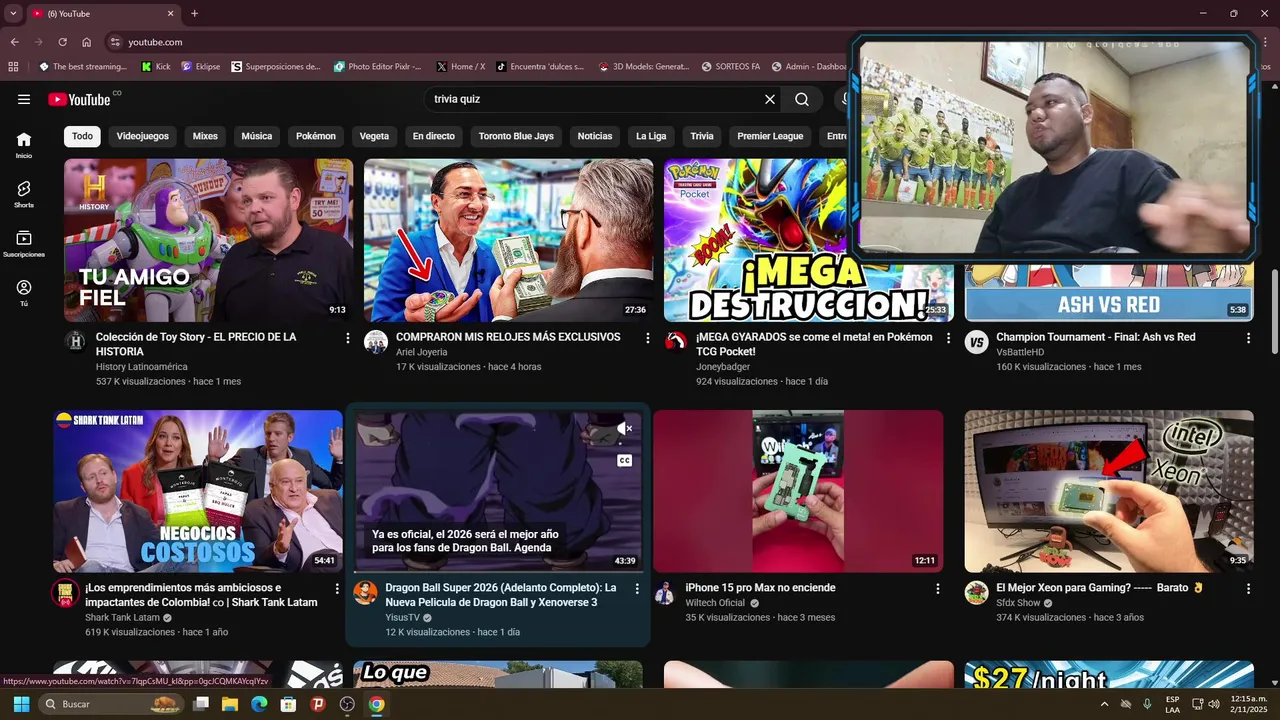Open the Ariel Joyeria channel name link
This screenshot has height=720, width=1280.
[422, 352]
